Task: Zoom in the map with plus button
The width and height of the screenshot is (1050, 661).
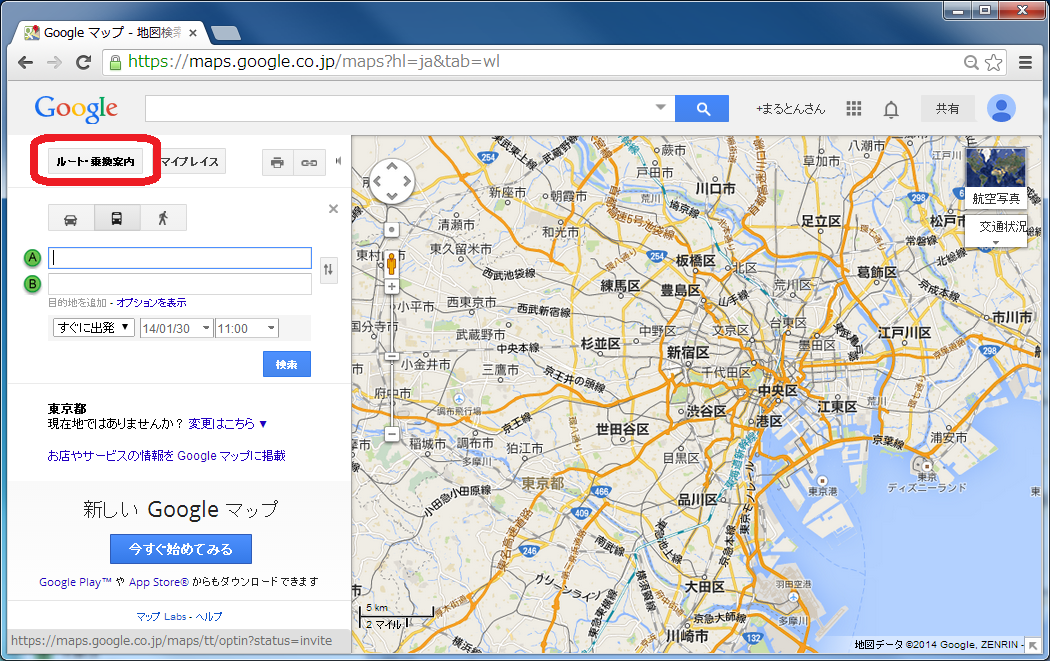Action: 392,287
